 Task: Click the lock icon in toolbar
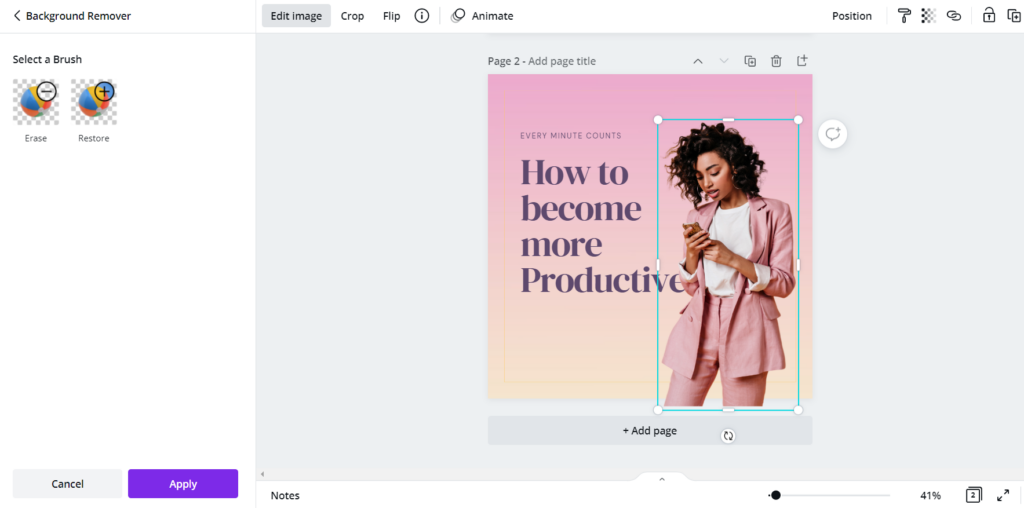[989, 16]
